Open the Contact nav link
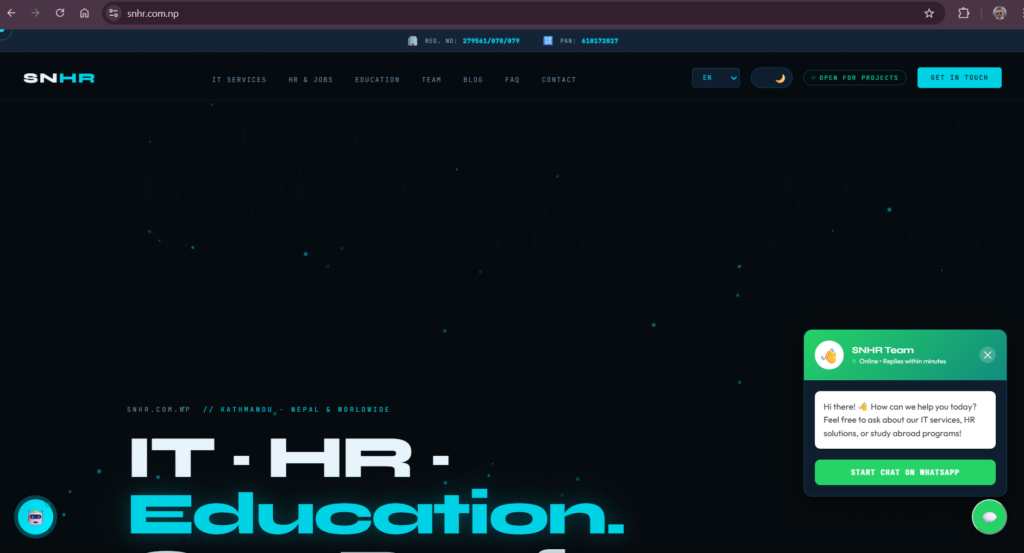Image resolution: width=1024 pixels, height=553 pixels. (x=559, y=80)
